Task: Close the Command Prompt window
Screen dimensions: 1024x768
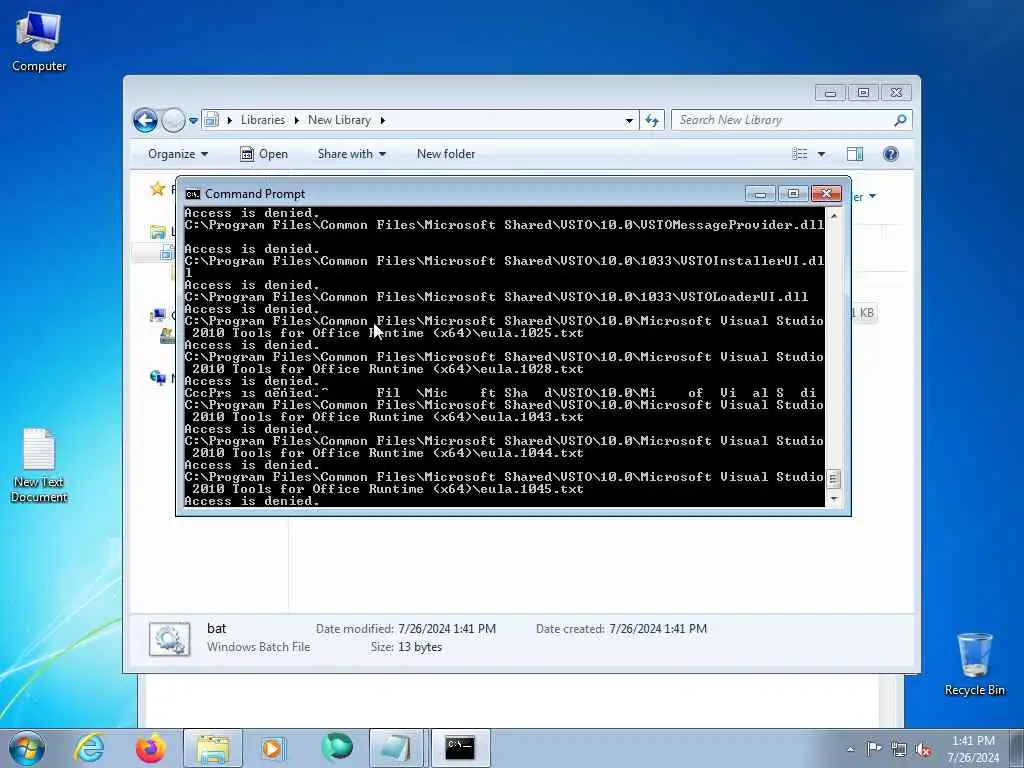Action: (826, 194)
